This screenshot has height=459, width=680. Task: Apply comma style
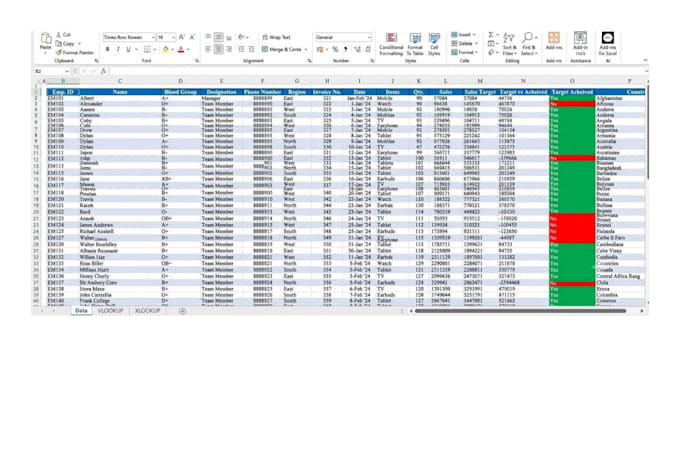pos(345,49)
